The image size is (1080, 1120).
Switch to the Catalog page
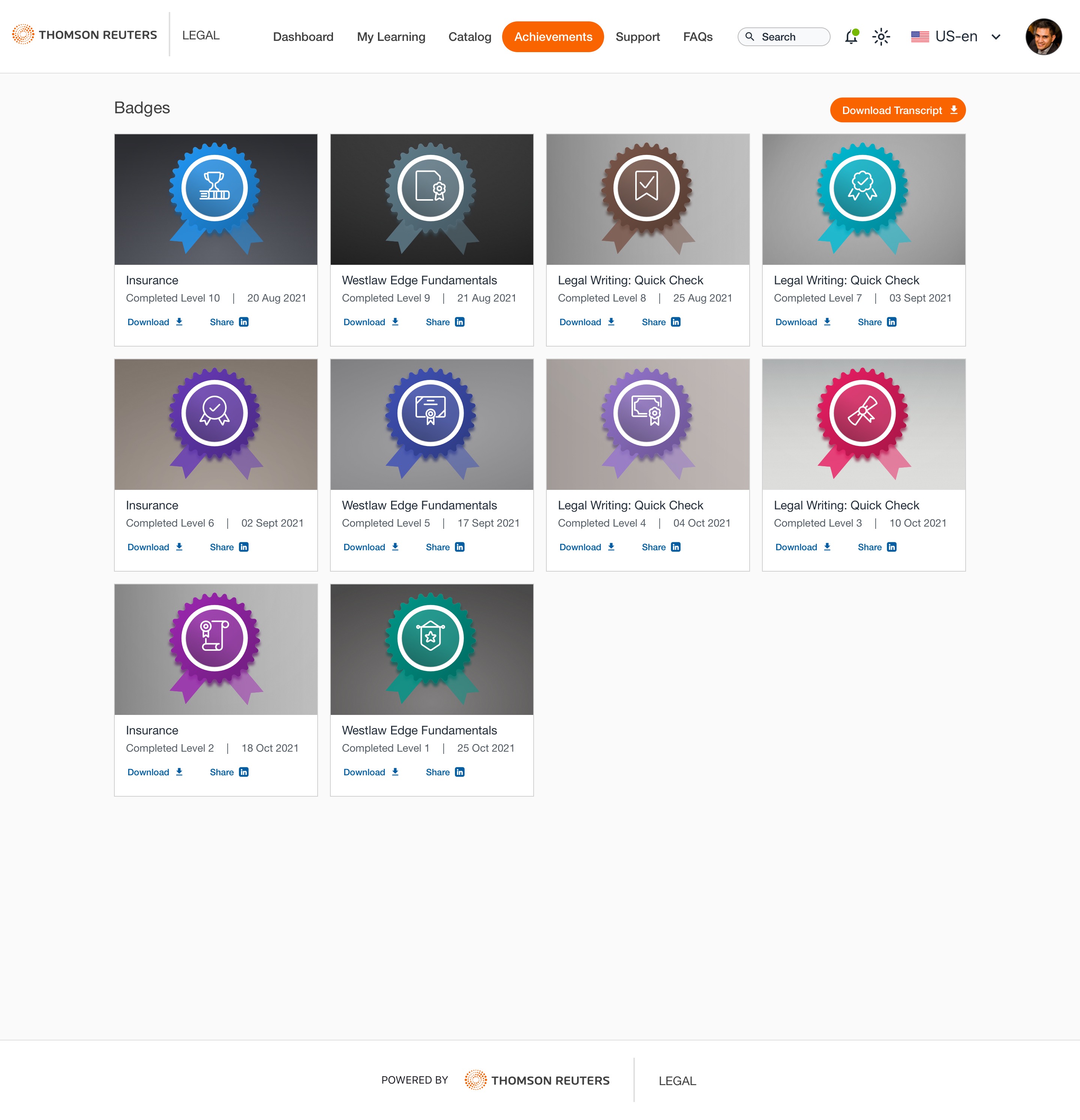(470, 37)
